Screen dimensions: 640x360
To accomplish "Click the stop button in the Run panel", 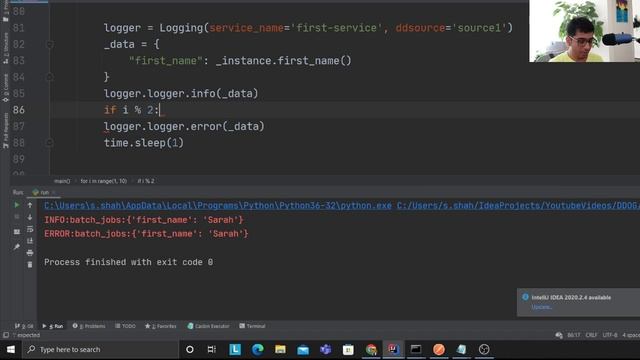I will click(x=17, y=217).
